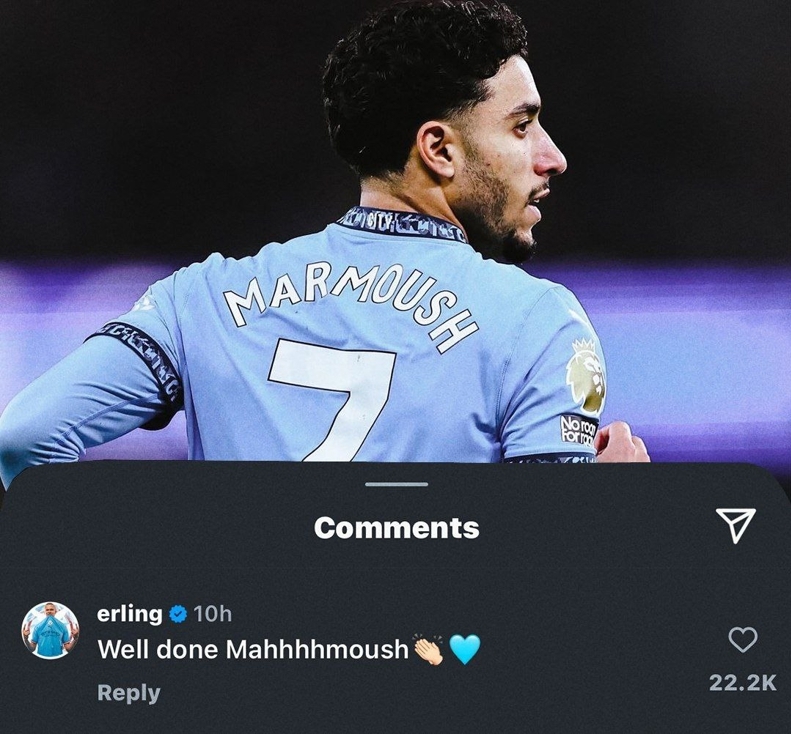Open the erling username link
This screenshot has width=791, height=734.
[130, 614]
